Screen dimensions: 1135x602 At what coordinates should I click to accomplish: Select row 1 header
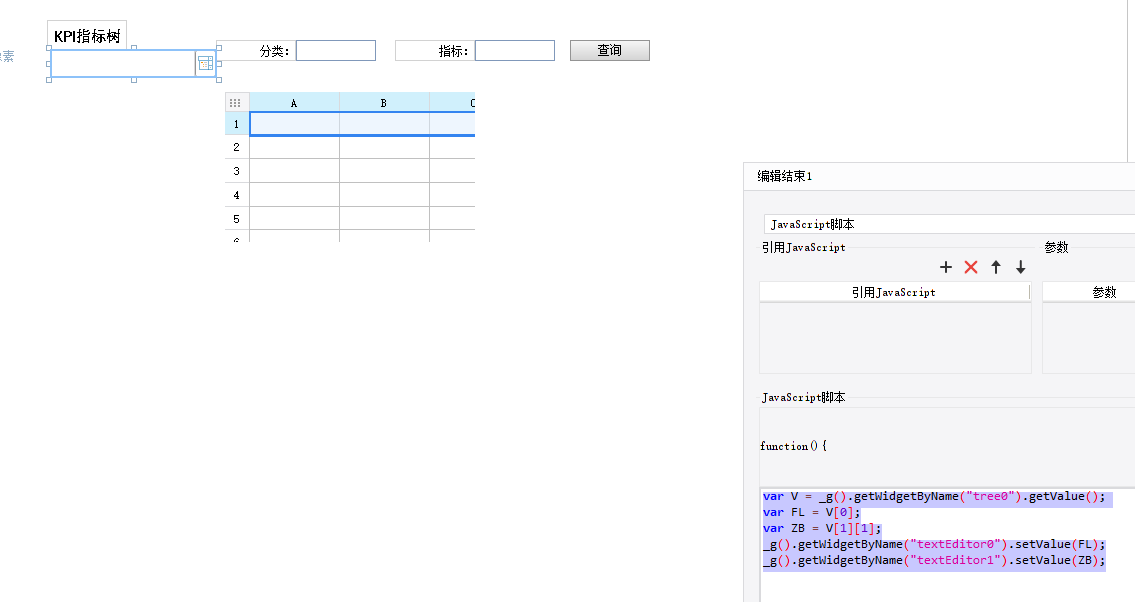point(237,124)
